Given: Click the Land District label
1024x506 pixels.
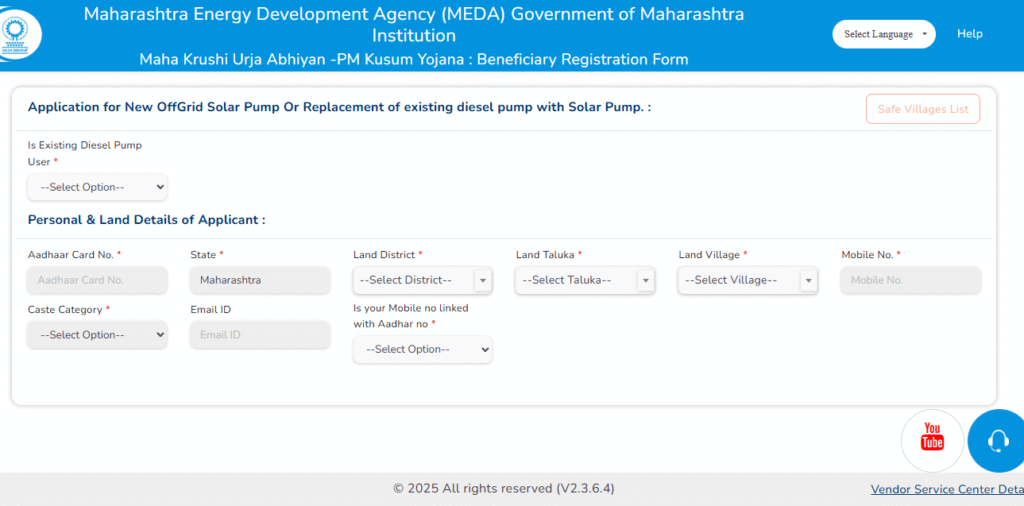Looking at the screenshot, I should tap(388, 255).
